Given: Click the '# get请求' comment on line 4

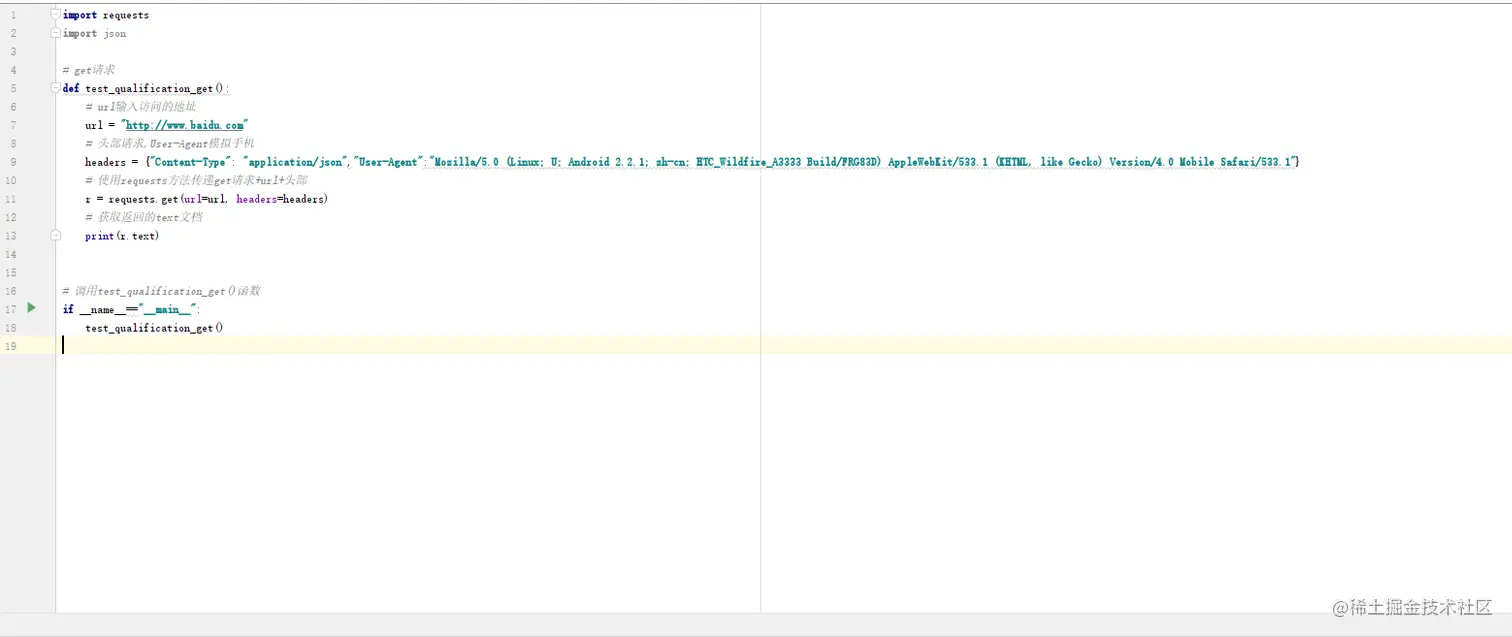Looking at the screenshot, I should [x=88, y=70].
